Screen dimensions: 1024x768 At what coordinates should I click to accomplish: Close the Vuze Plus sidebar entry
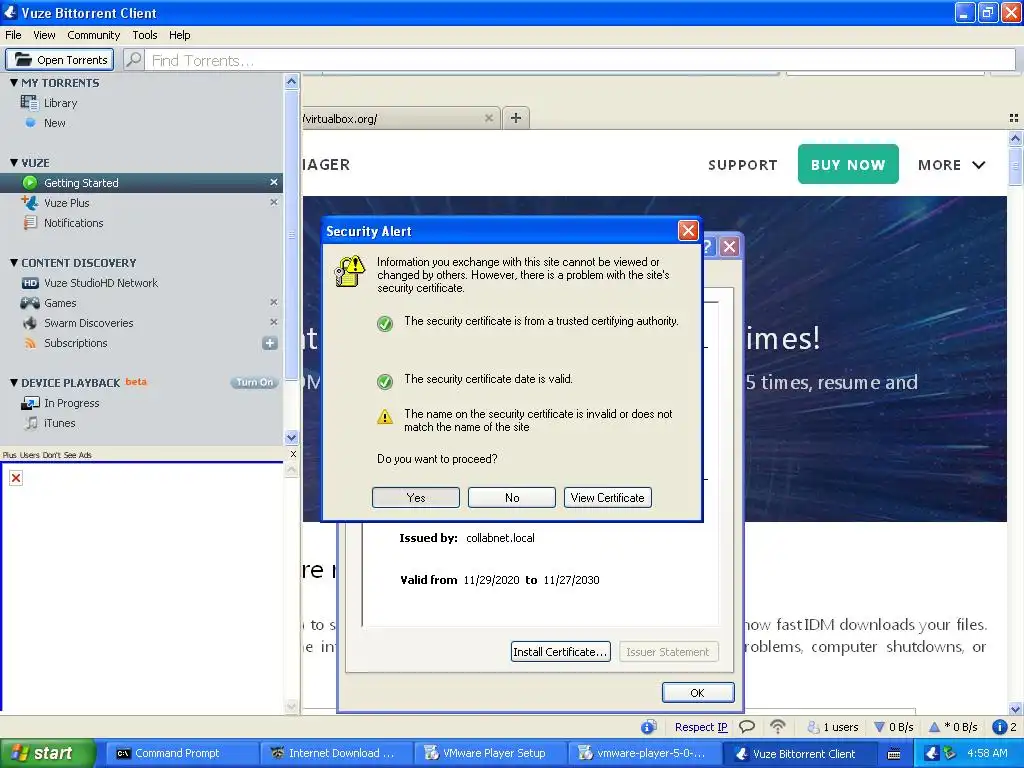click(x=274, y=202)
